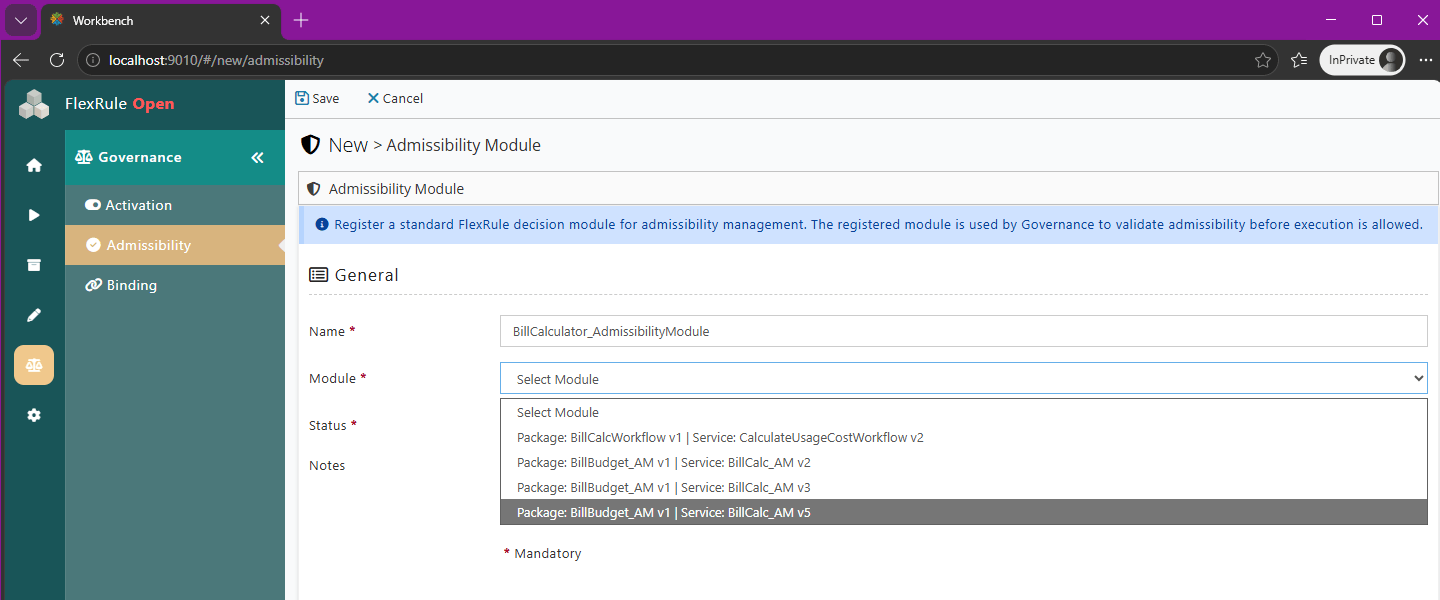
Task: Open the Admissibility menu item
Action: [x=175, y=245]
